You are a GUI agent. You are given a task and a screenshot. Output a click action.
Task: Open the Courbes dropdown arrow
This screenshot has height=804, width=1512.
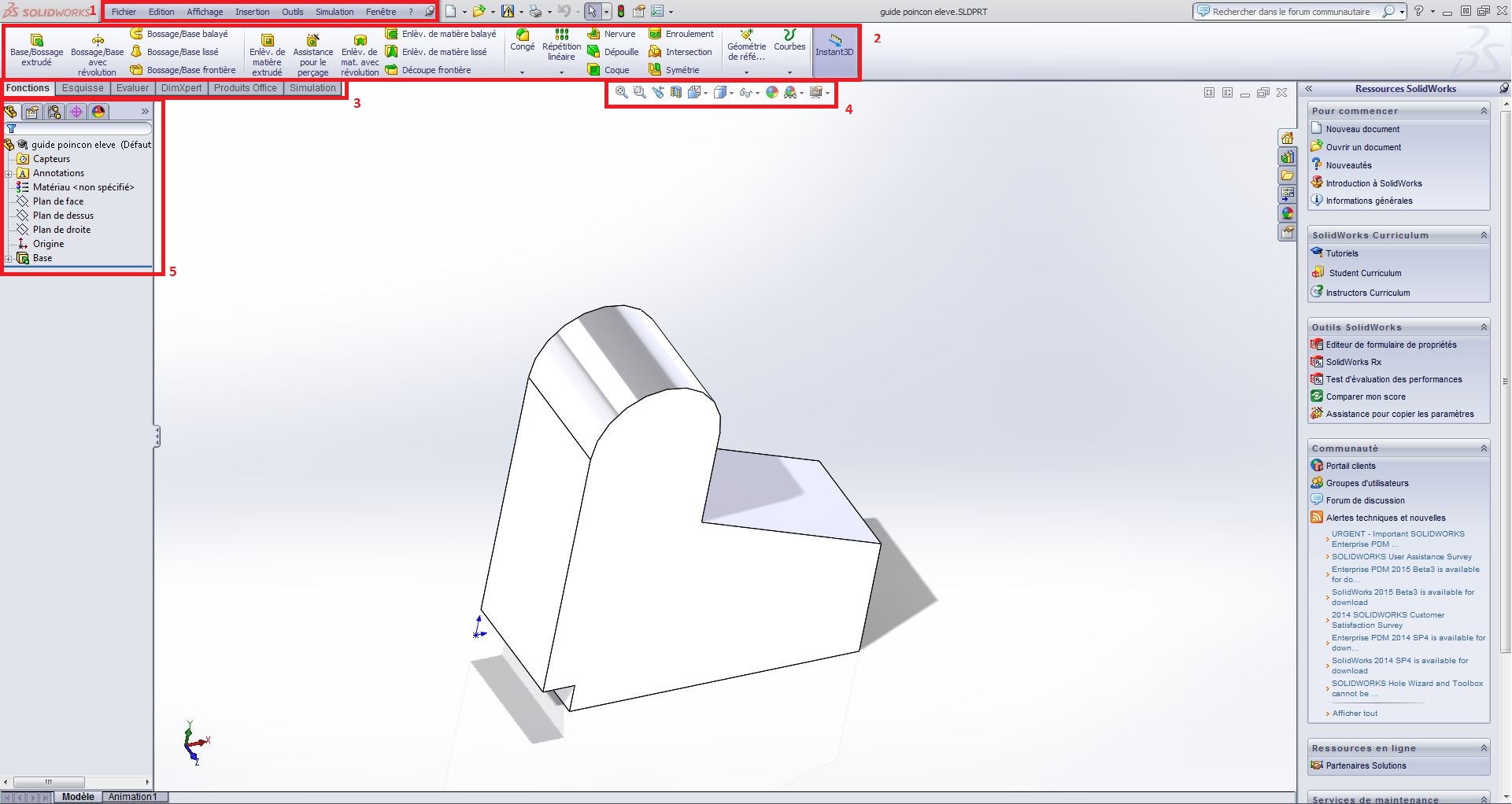[x=789, y=72]
